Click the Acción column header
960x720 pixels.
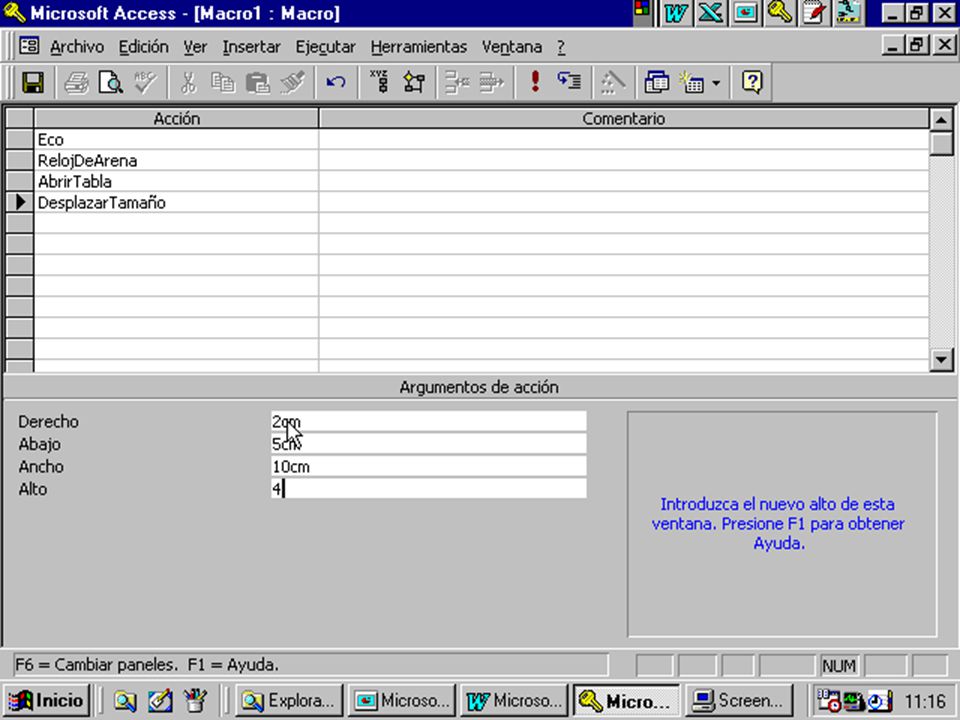tap(176, 118)
